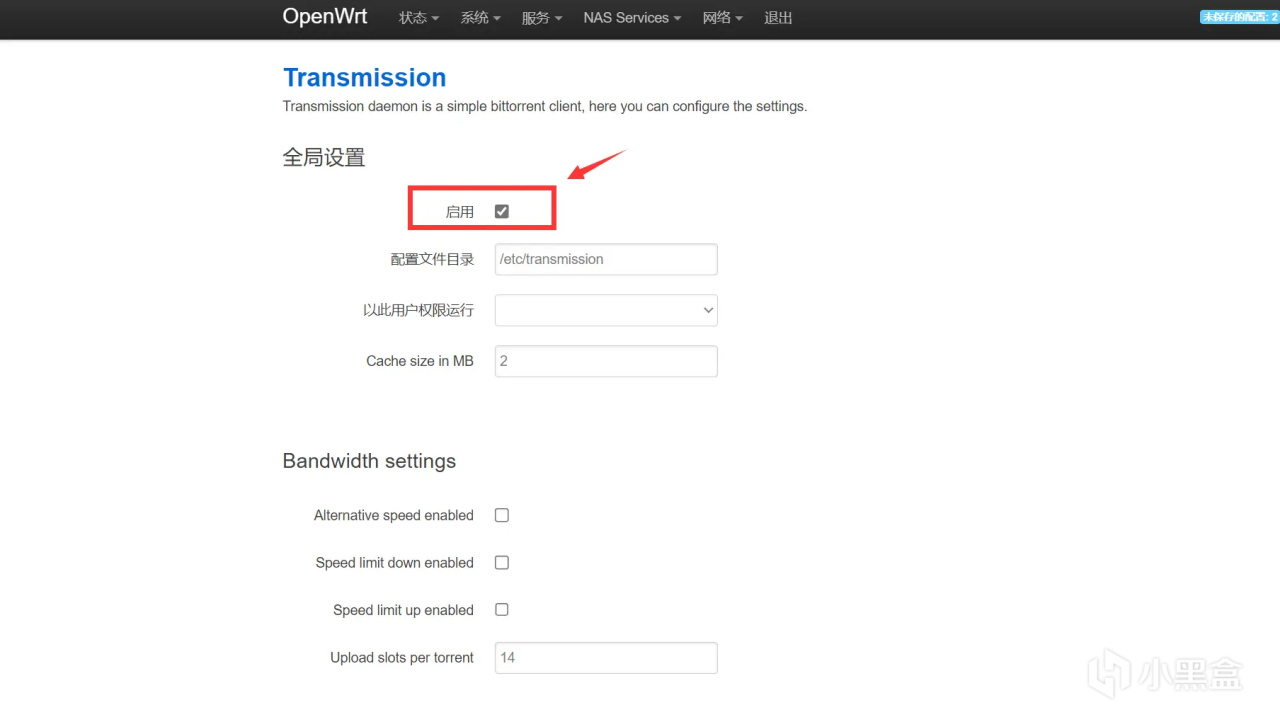Open the unsaved changes badge

pyautogui.click(x=1239, y=17)
